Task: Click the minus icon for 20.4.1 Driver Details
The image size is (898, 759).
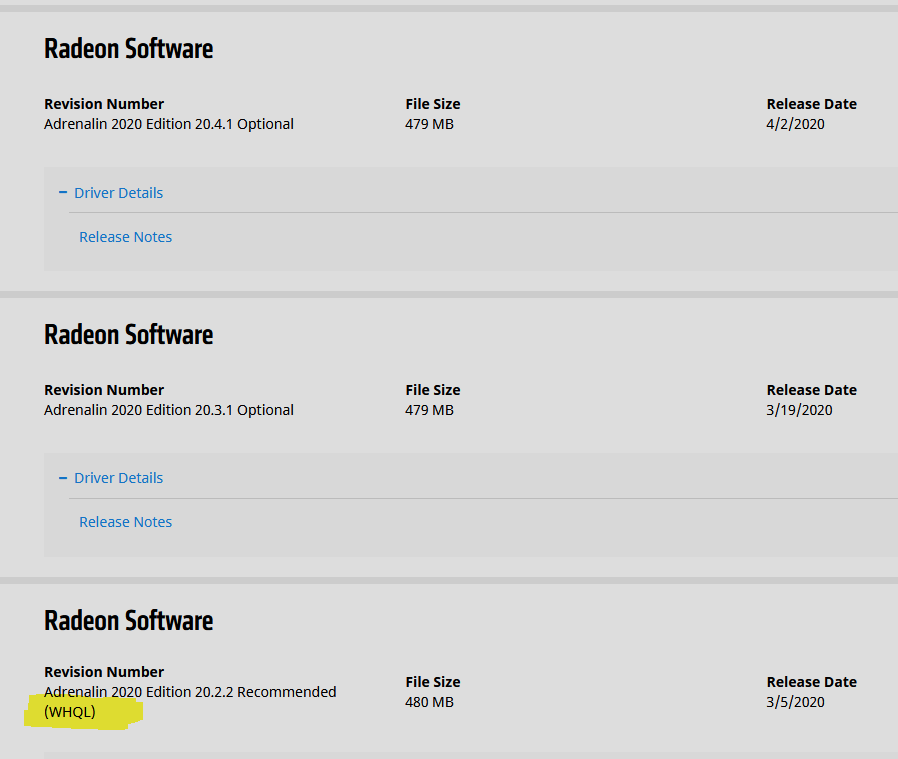Action: [63, 193]
